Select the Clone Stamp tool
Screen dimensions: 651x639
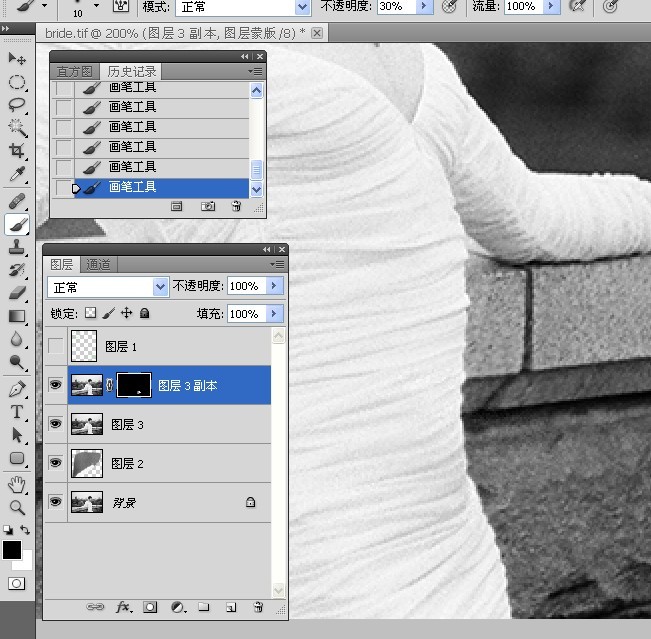(x=17, y=247)
